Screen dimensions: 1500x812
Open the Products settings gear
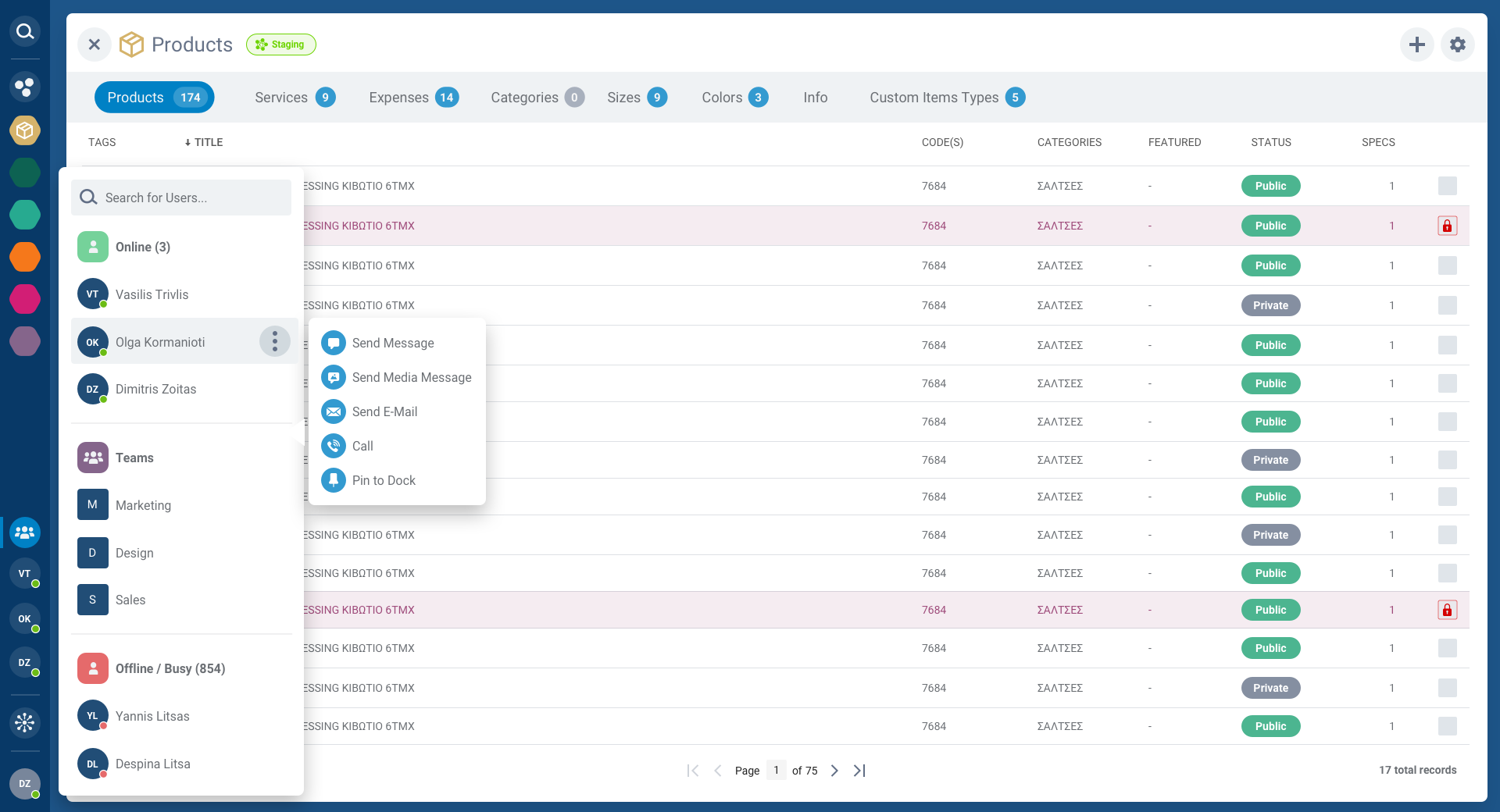(x=1457, y=45)
